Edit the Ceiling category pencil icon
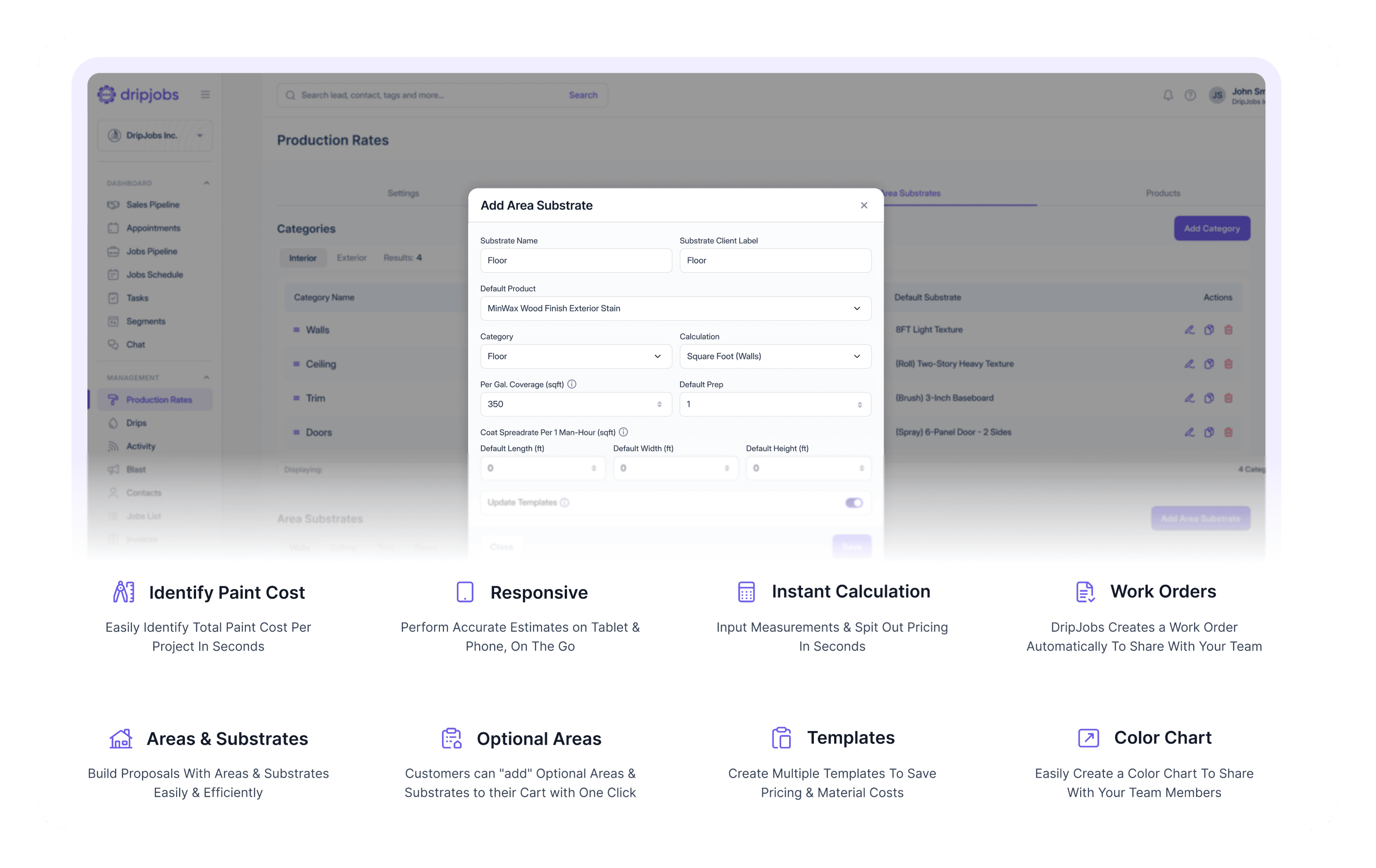Image resolution: width=1376 pixels, height=868 pixels. click(1189, 364)
